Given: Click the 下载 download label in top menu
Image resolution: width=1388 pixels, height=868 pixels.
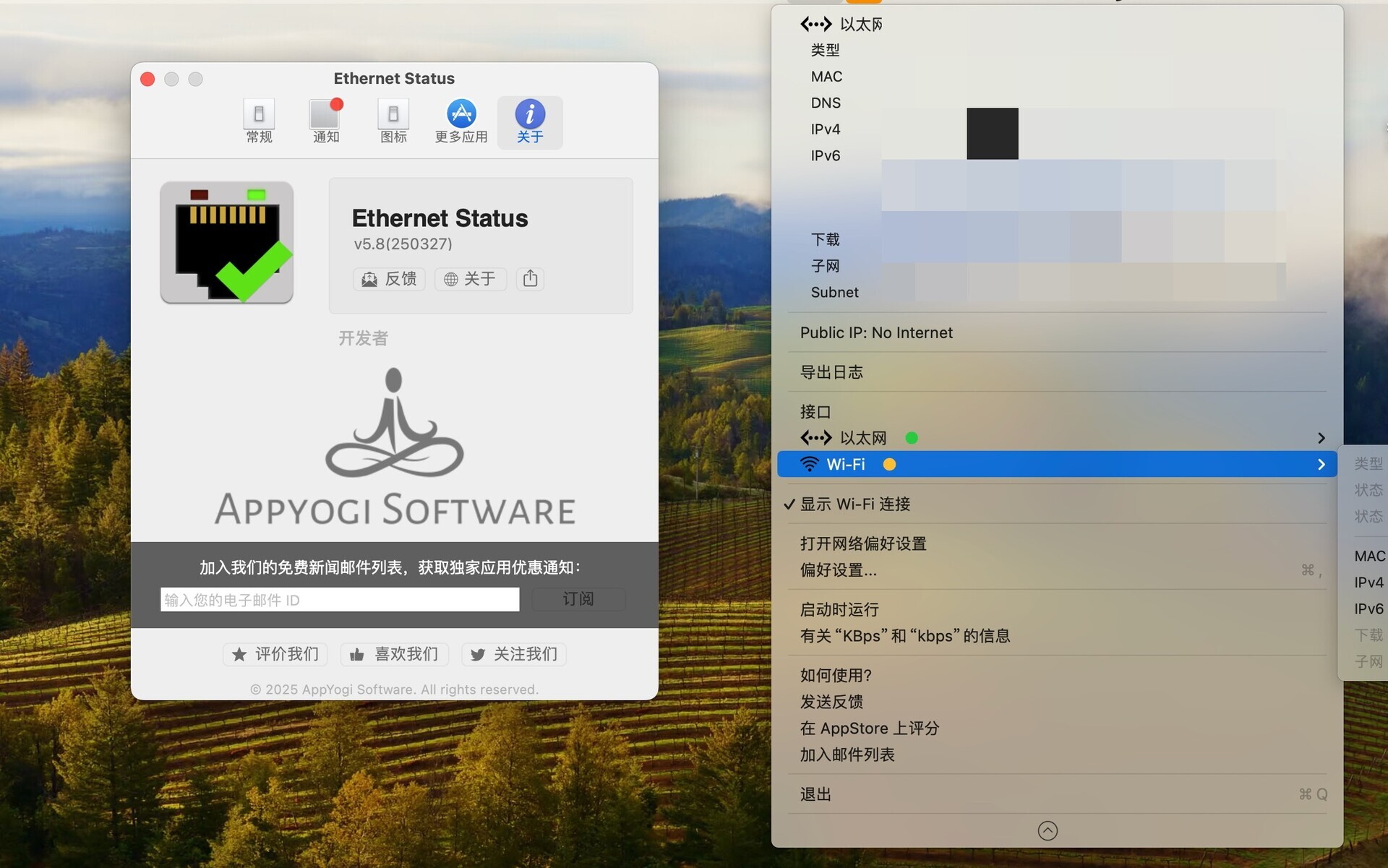Looking at the screenshot, I should tap(825, 239).
